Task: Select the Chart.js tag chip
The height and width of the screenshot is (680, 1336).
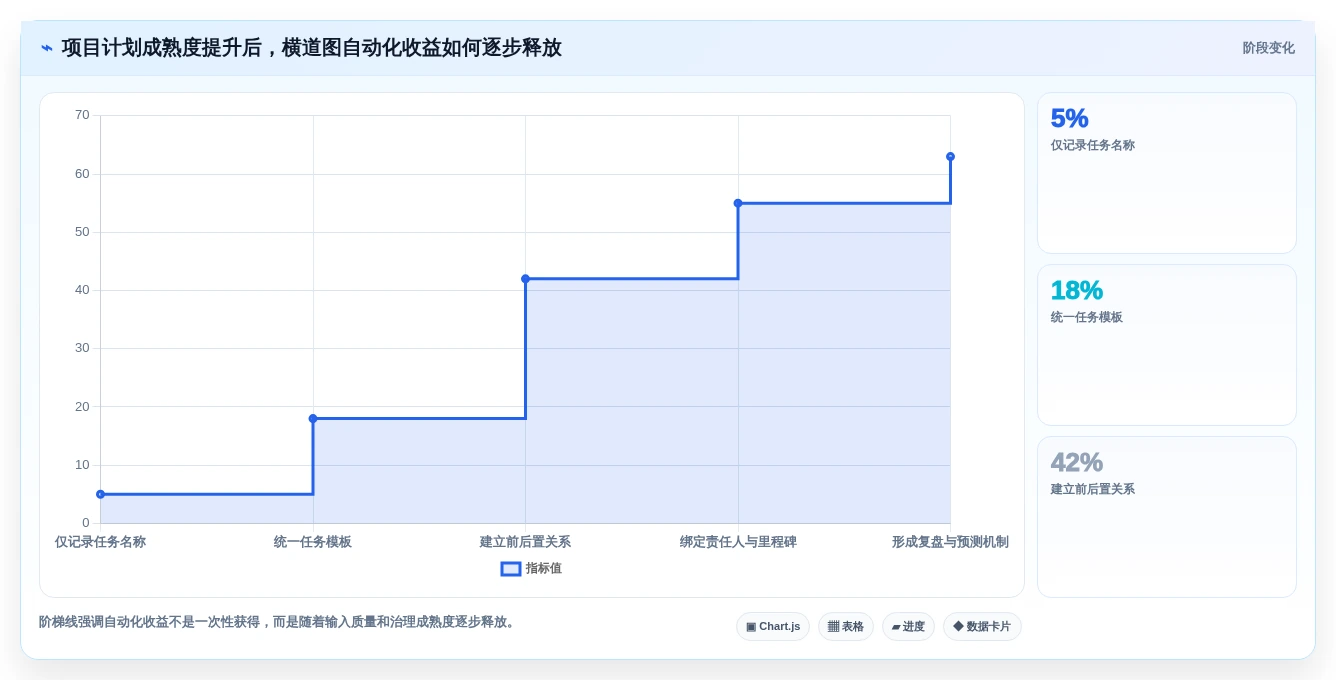Action: click(x=773, y=627)
